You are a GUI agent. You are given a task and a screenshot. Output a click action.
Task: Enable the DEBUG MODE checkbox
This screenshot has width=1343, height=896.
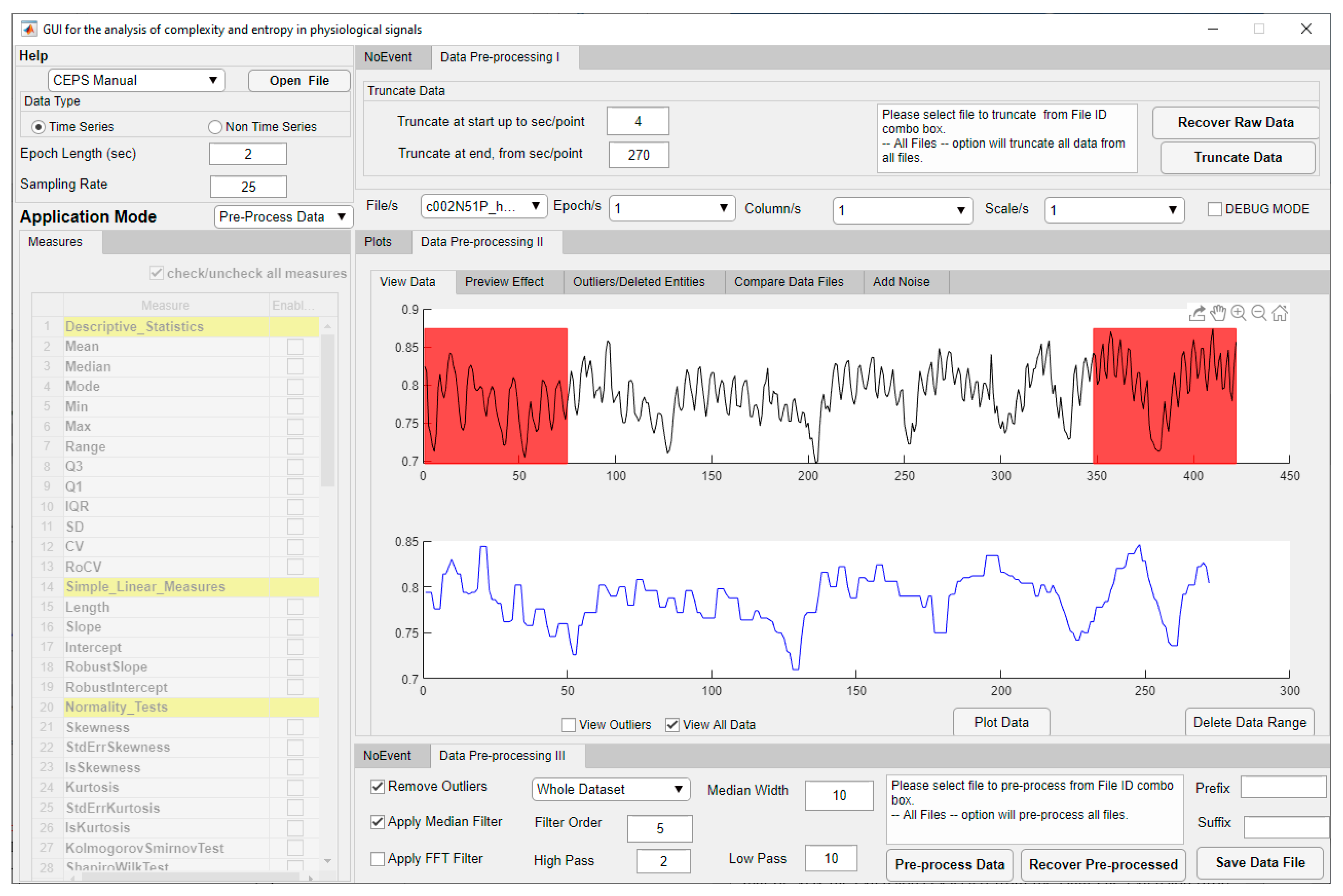1214,209
